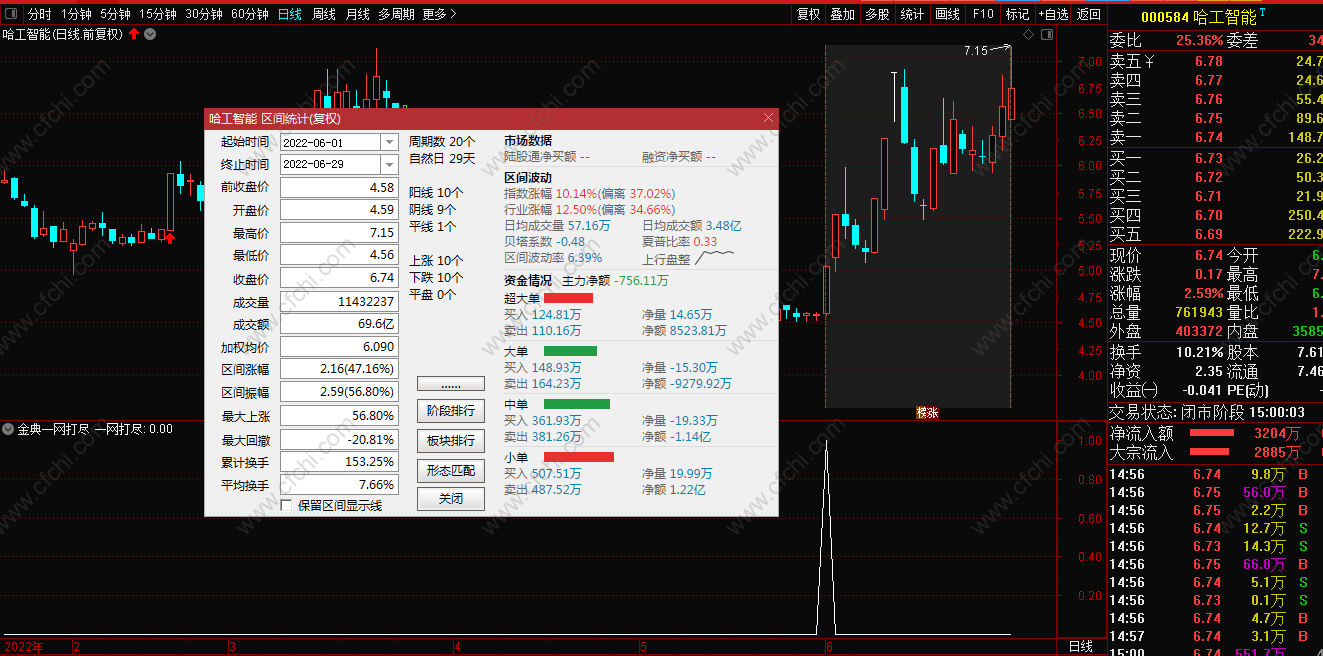Switch to 分时 timeframe
Screen dimensions: 1323x656
[39, 14]
